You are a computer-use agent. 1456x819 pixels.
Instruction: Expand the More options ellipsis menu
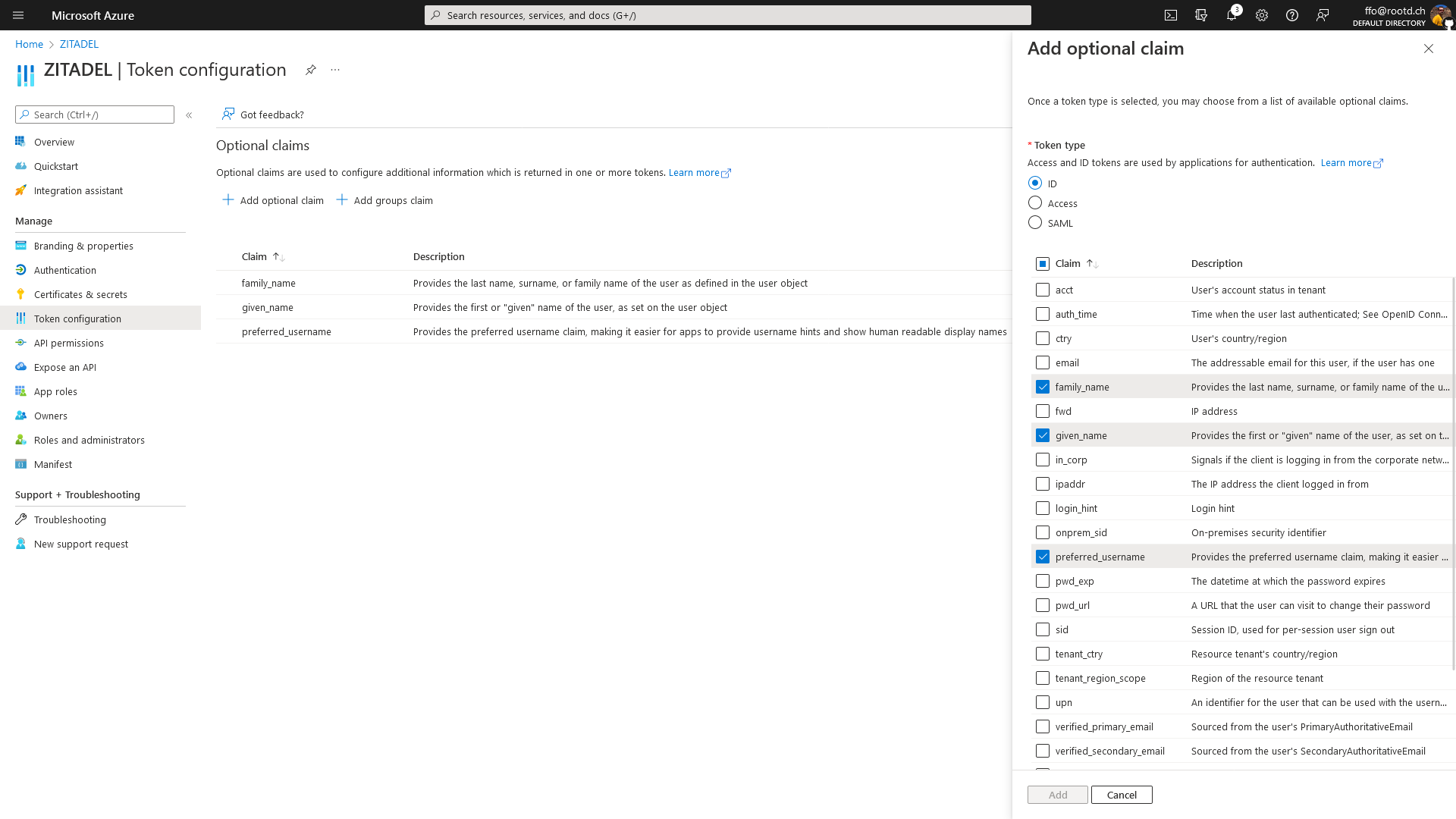(x=335, y=69)
